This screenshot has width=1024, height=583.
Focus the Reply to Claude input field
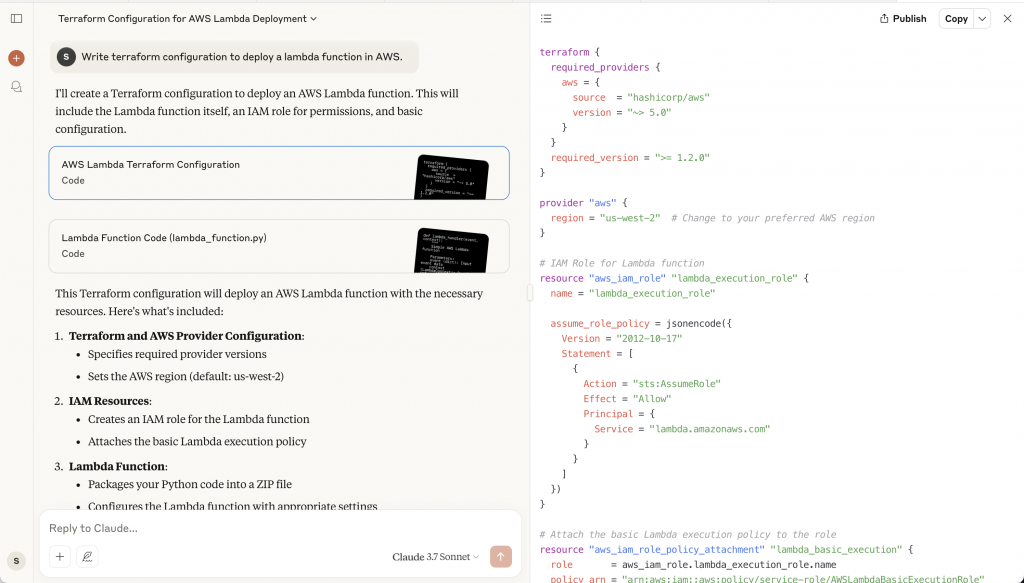281,528
